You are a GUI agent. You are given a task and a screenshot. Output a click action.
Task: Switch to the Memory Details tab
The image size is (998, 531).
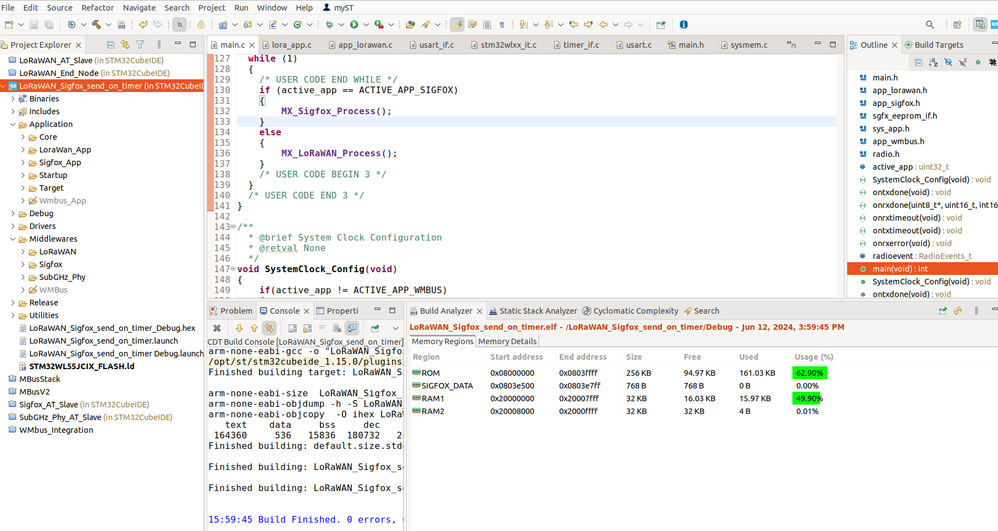click(507, 341)
